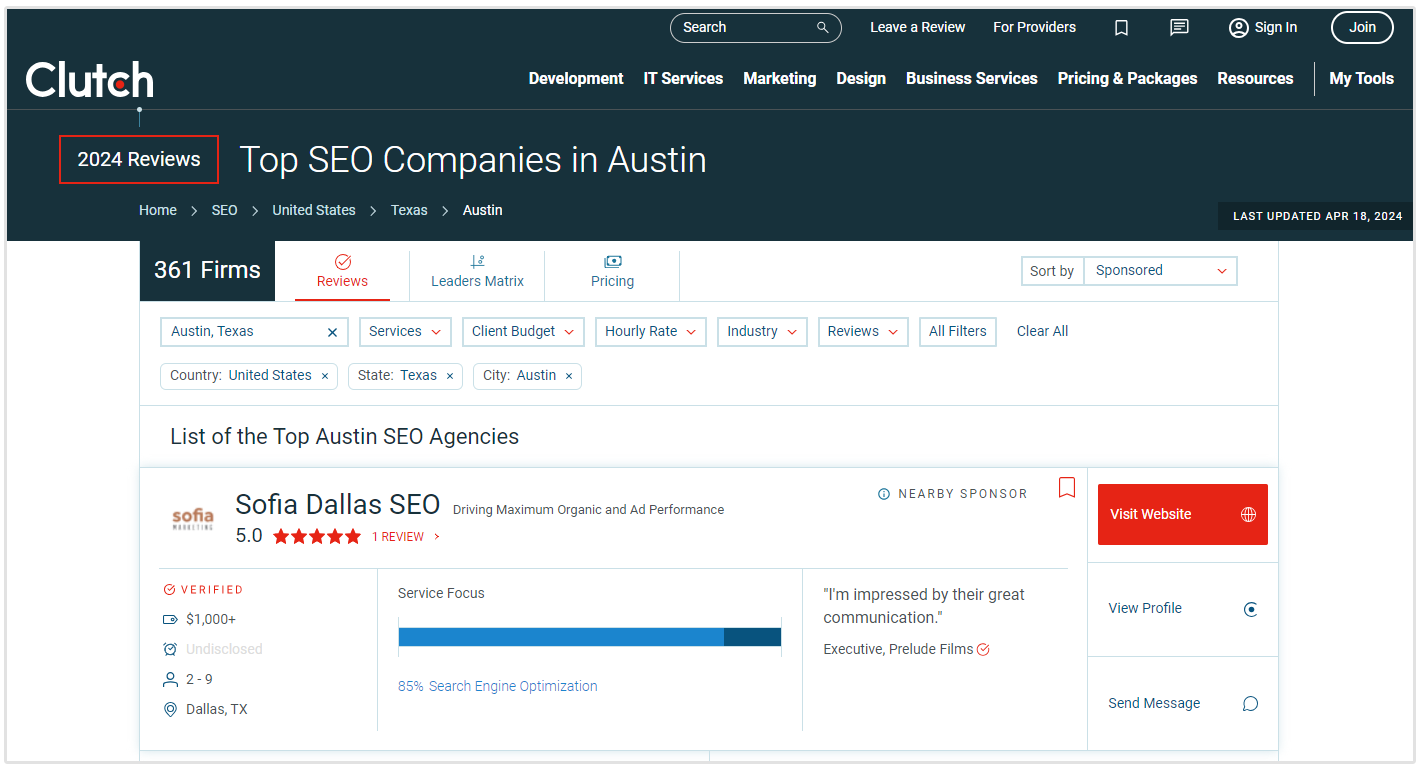
Task: Open the messages icon in header
Action: pyautogui.click(x=1179, y=28)
